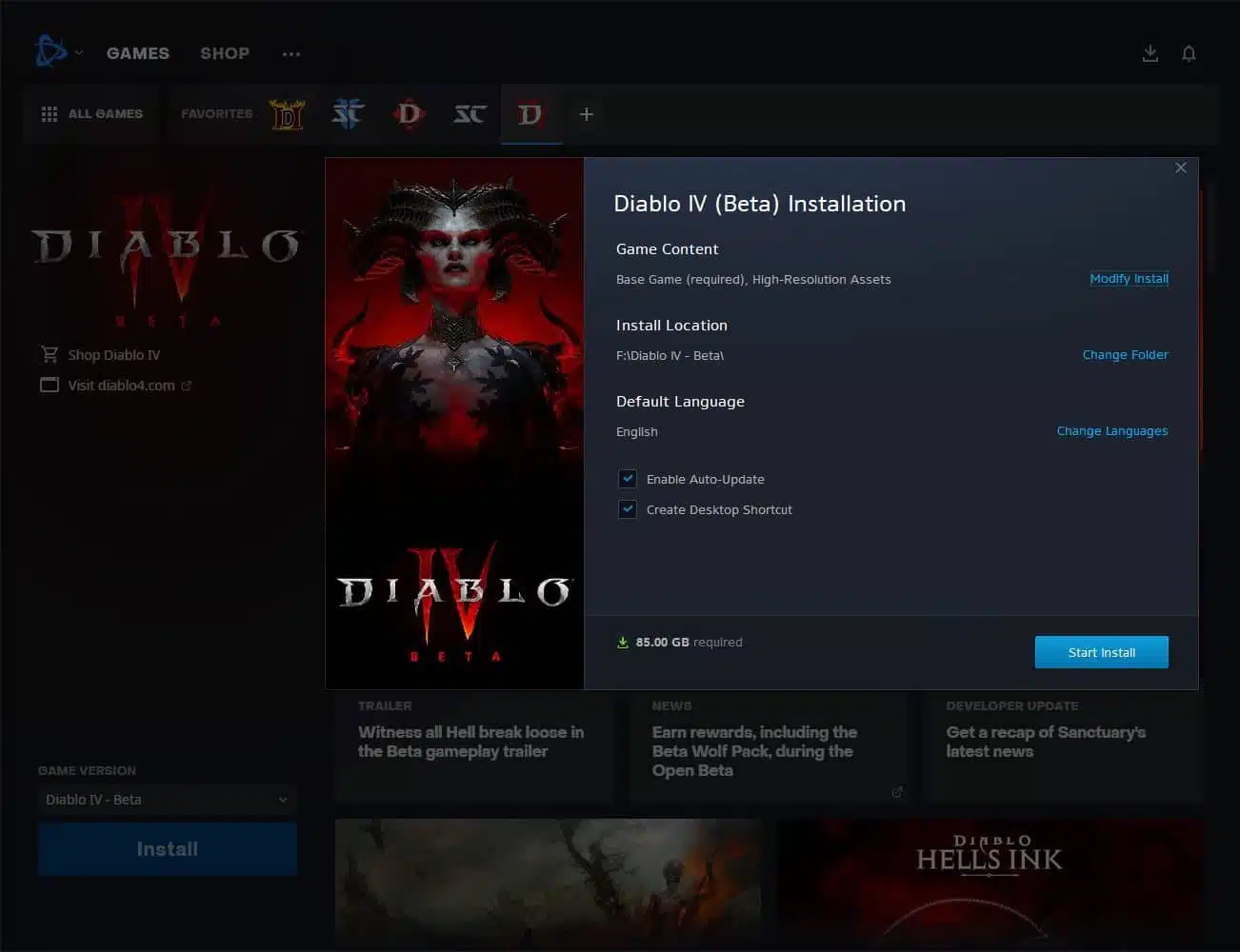The height and width of the screenshot is (952, 1240).
Task: Open Shop Diablo IV link
Action: tap(113, 355)
